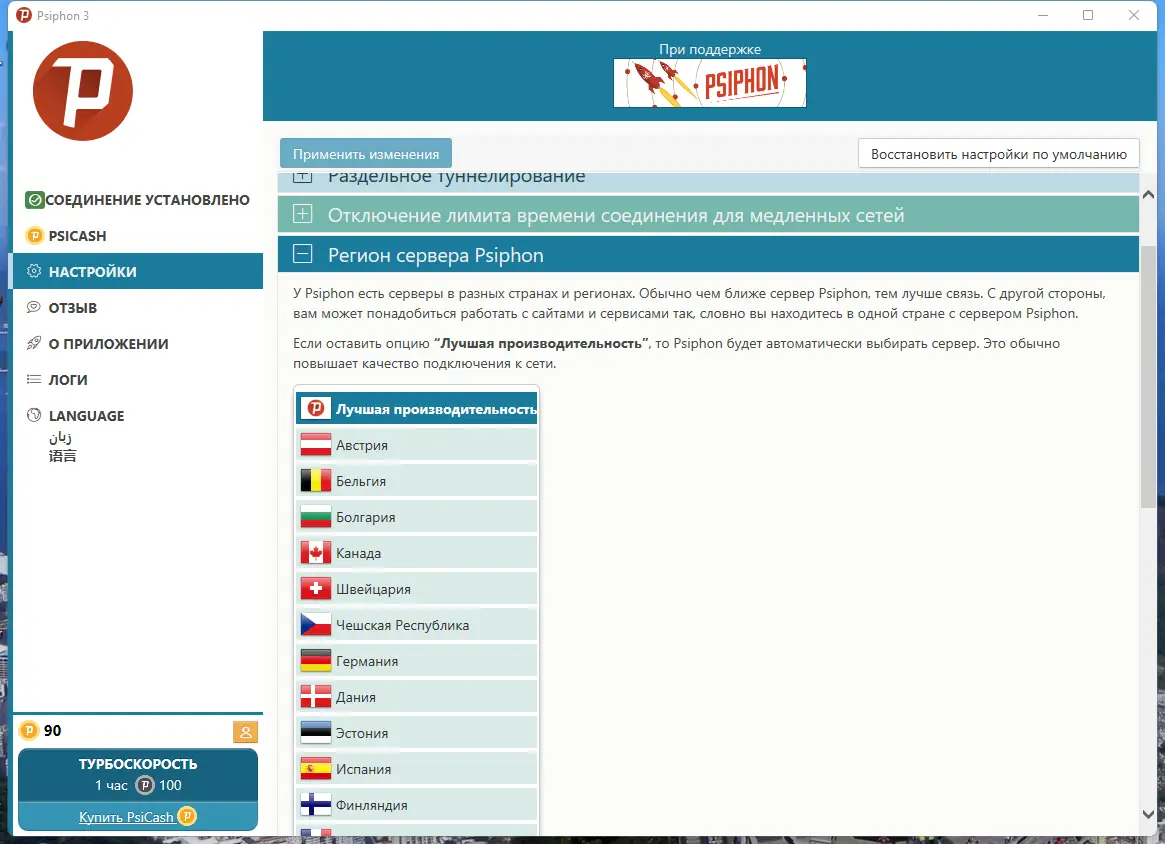Click the Switzerland flag icon
This screenshot has width=1165, height=844.
click(316, 588)
